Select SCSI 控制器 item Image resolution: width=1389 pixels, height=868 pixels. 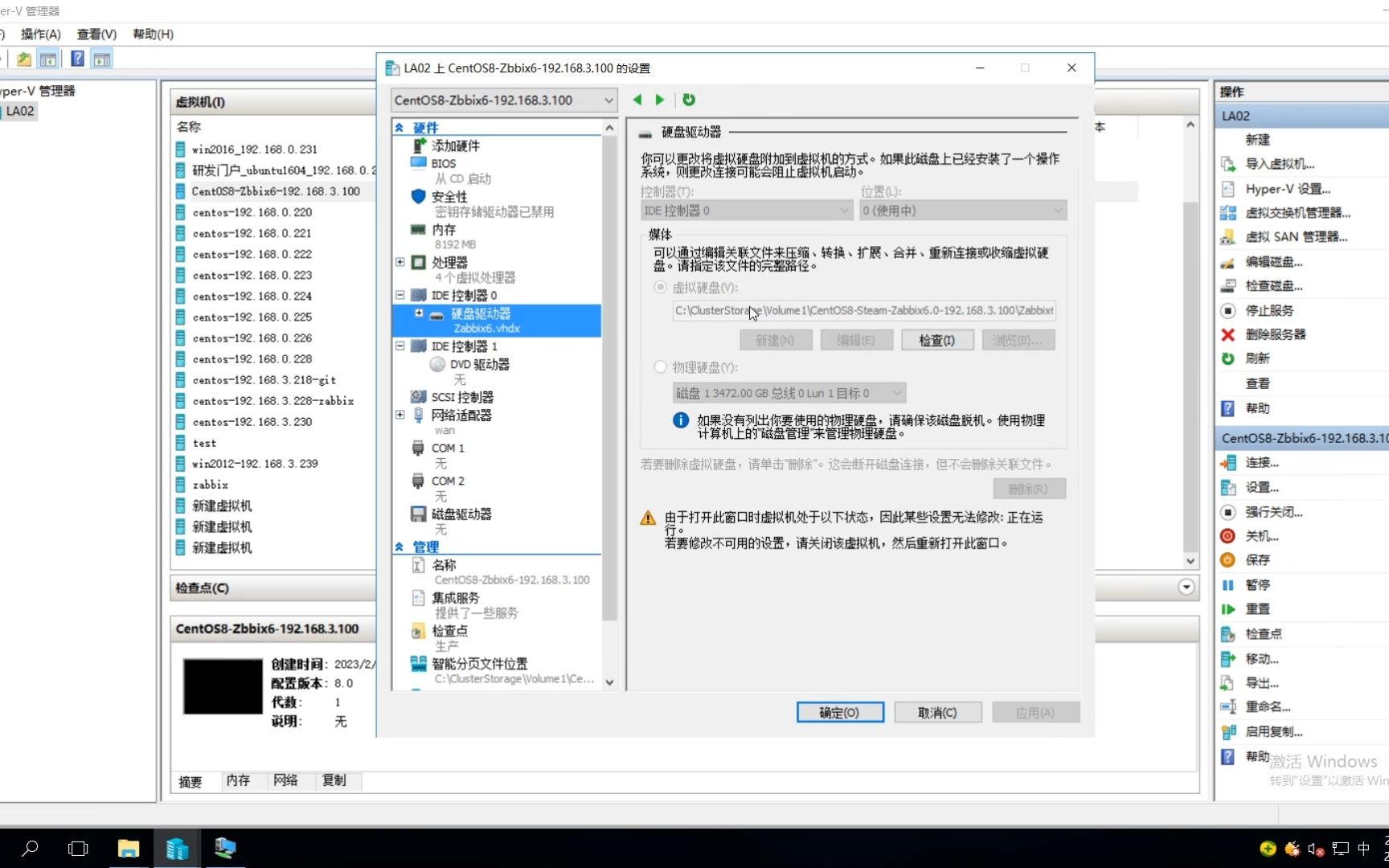pyautogui.click(x=461, y=397)
